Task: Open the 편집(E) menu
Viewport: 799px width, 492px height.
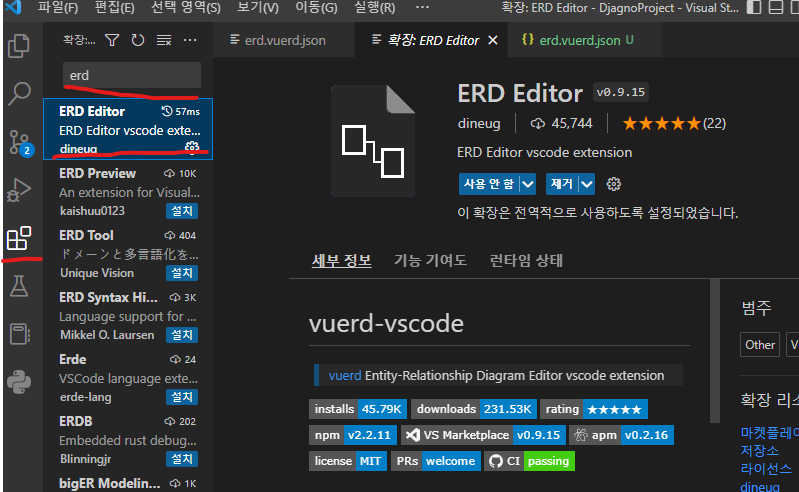Action: 115,8
